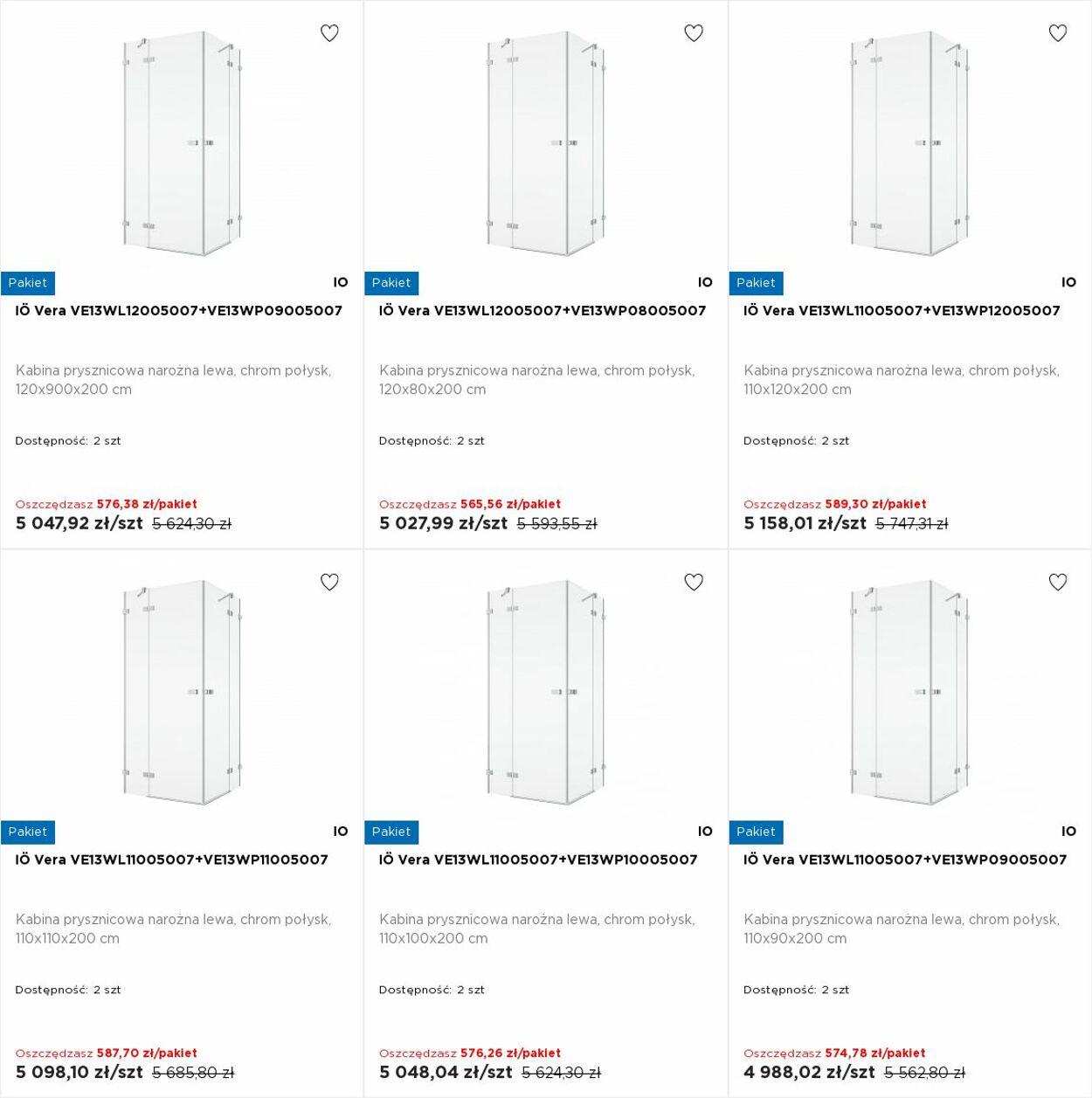Click the Pakiet badge on 110x110 cabin
This screenshot has height=1098, width=1092.
pos(28,832)
